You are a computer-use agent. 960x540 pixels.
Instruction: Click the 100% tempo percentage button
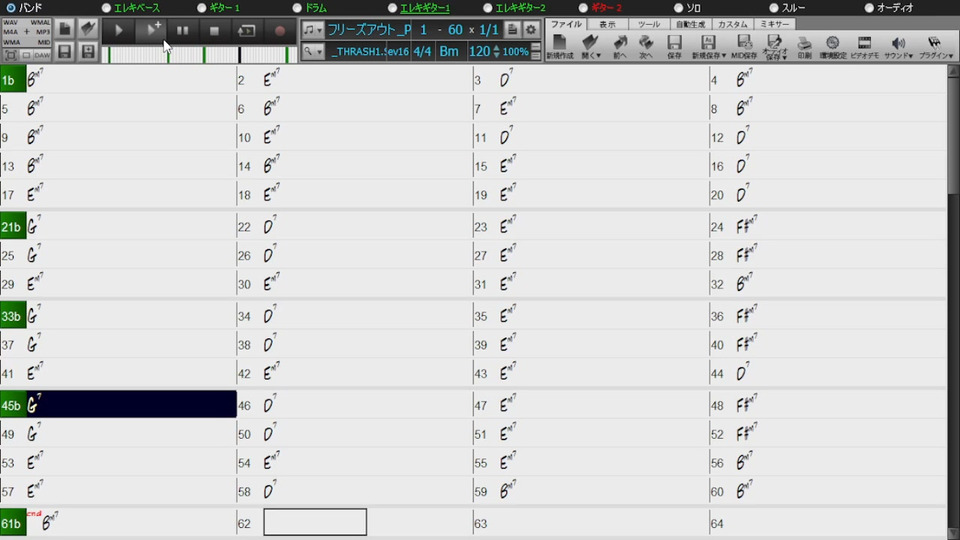pos(516,51)
